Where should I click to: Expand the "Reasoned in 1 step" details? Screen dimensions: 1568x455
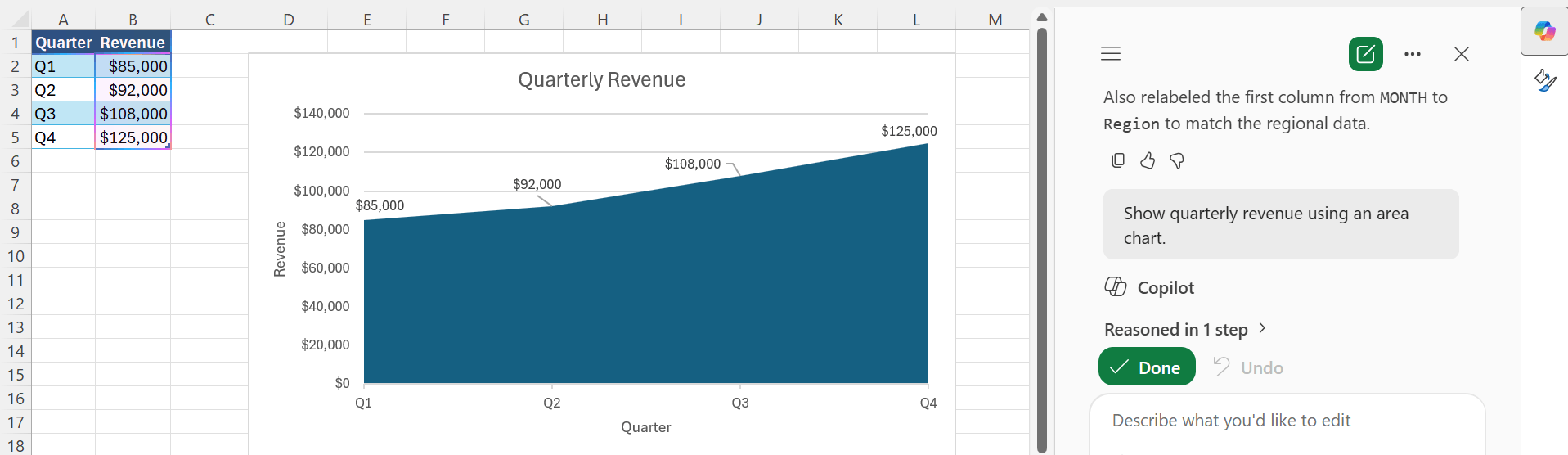coord(1185,329)
